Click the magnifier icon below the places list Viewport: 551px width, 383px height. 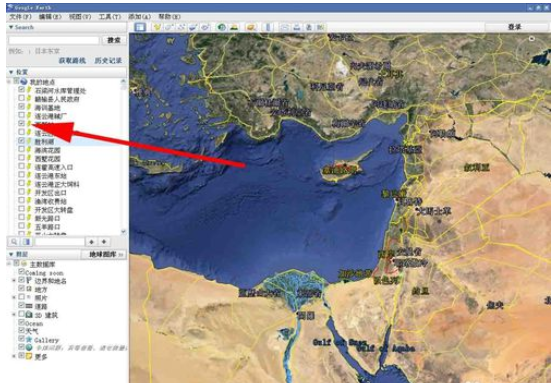(14, 242)
